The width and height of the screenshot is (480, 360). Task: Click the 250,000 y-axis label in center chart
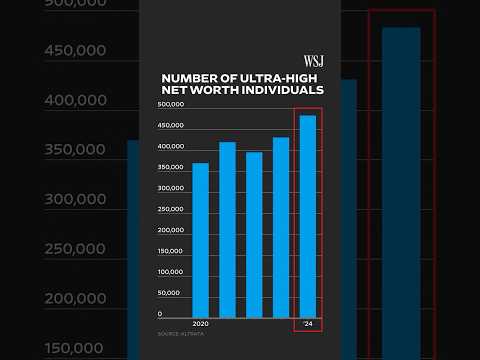click(170, 209)
